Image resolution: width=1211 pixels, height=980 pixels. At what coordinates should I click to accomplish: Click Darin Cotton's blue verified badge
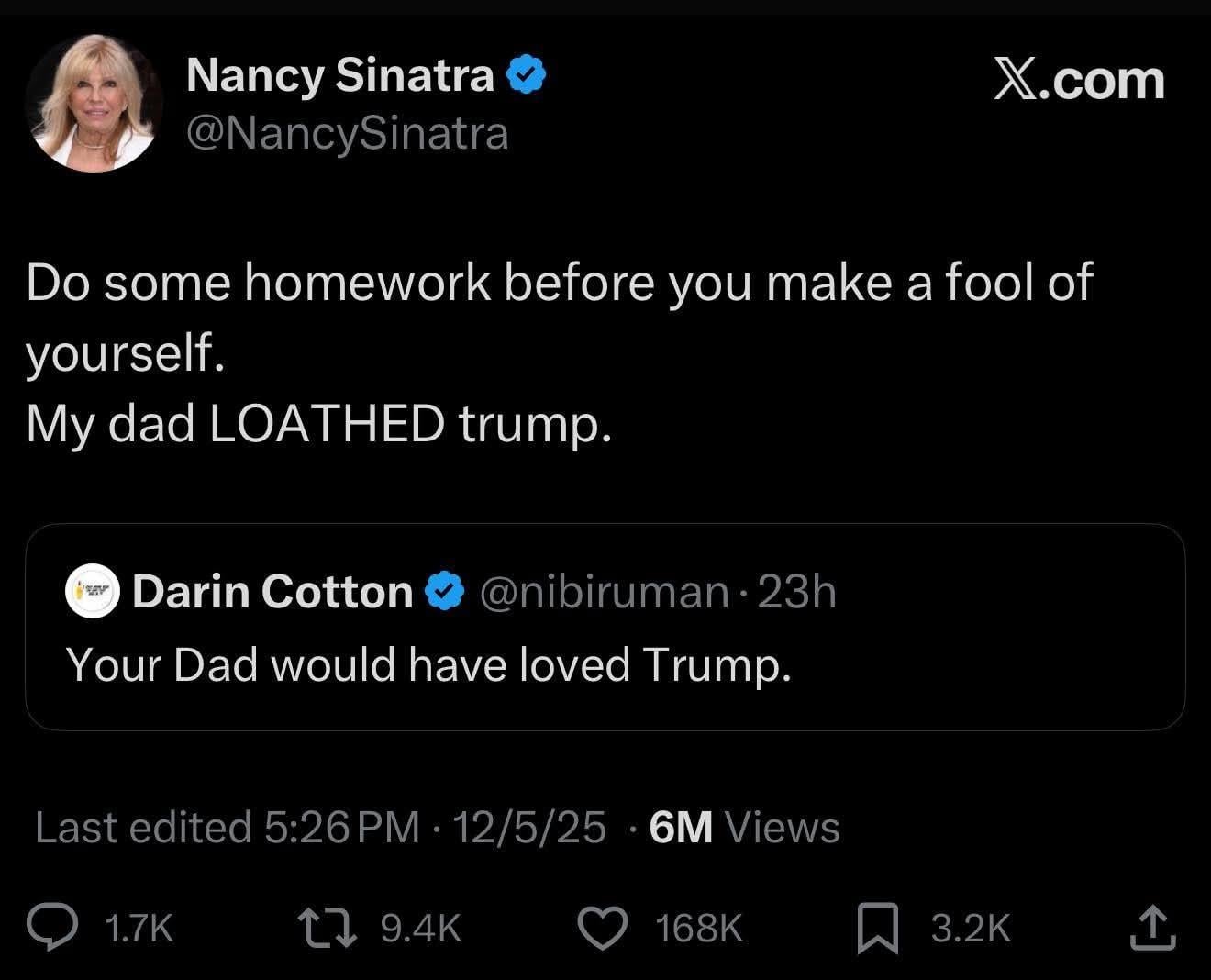point(446,592)
